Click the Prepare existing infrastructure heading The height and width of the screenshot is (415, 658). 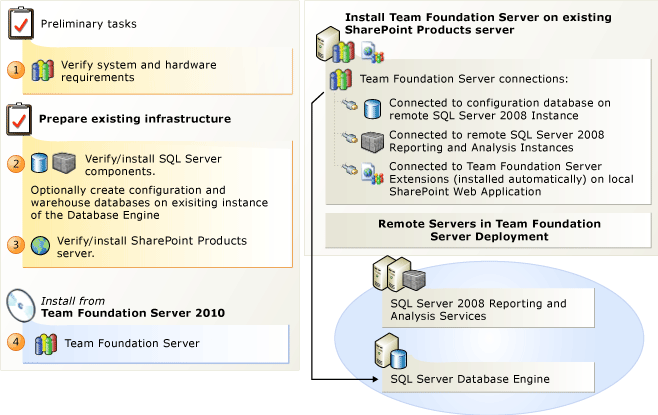(135, 119)
